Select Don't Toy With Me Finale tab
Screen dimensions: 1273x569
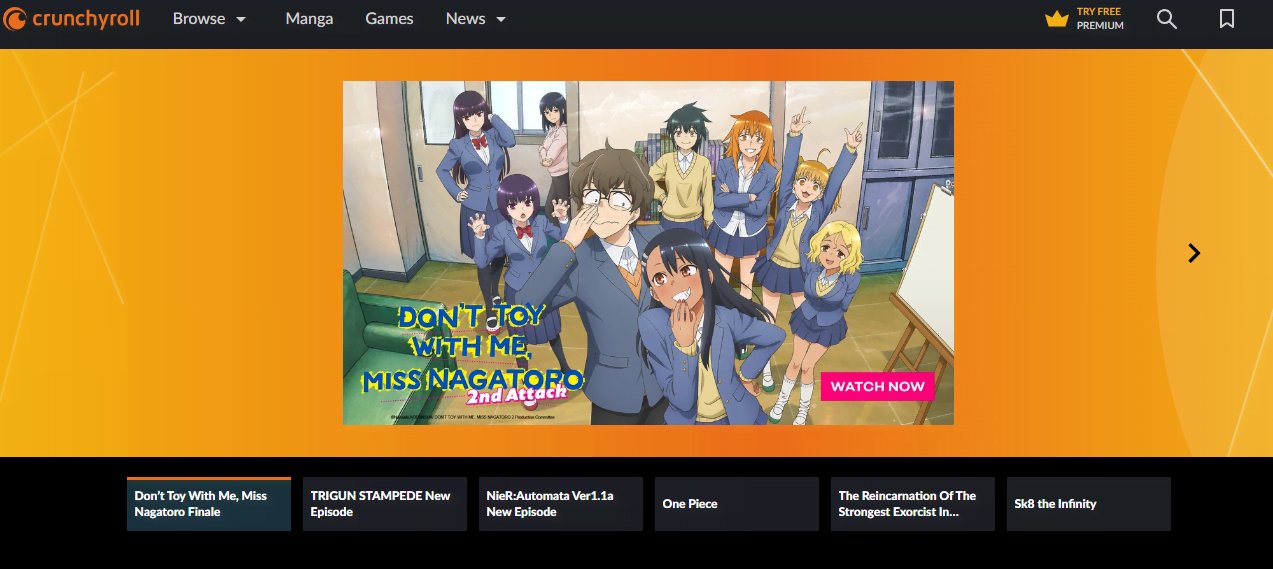pos(209,504)
